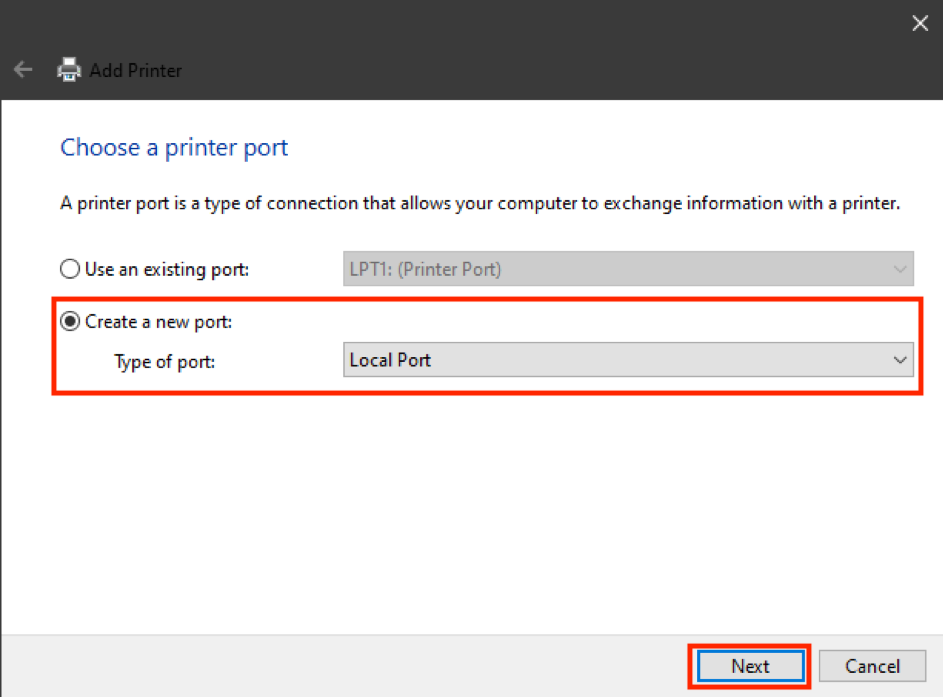Screen dimensions: 943x697
Task: Select the Use an existing port radio button
Action: pos(70,269)
